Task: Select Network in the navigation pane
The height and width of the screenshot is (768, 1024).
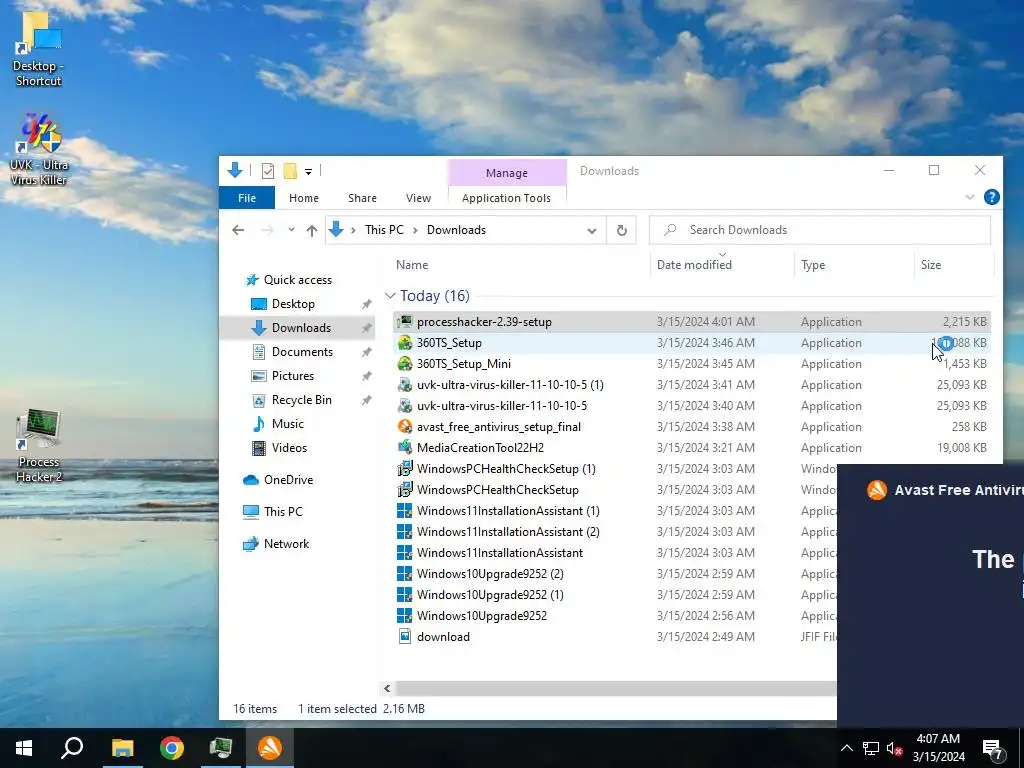Action: [286, 544]
